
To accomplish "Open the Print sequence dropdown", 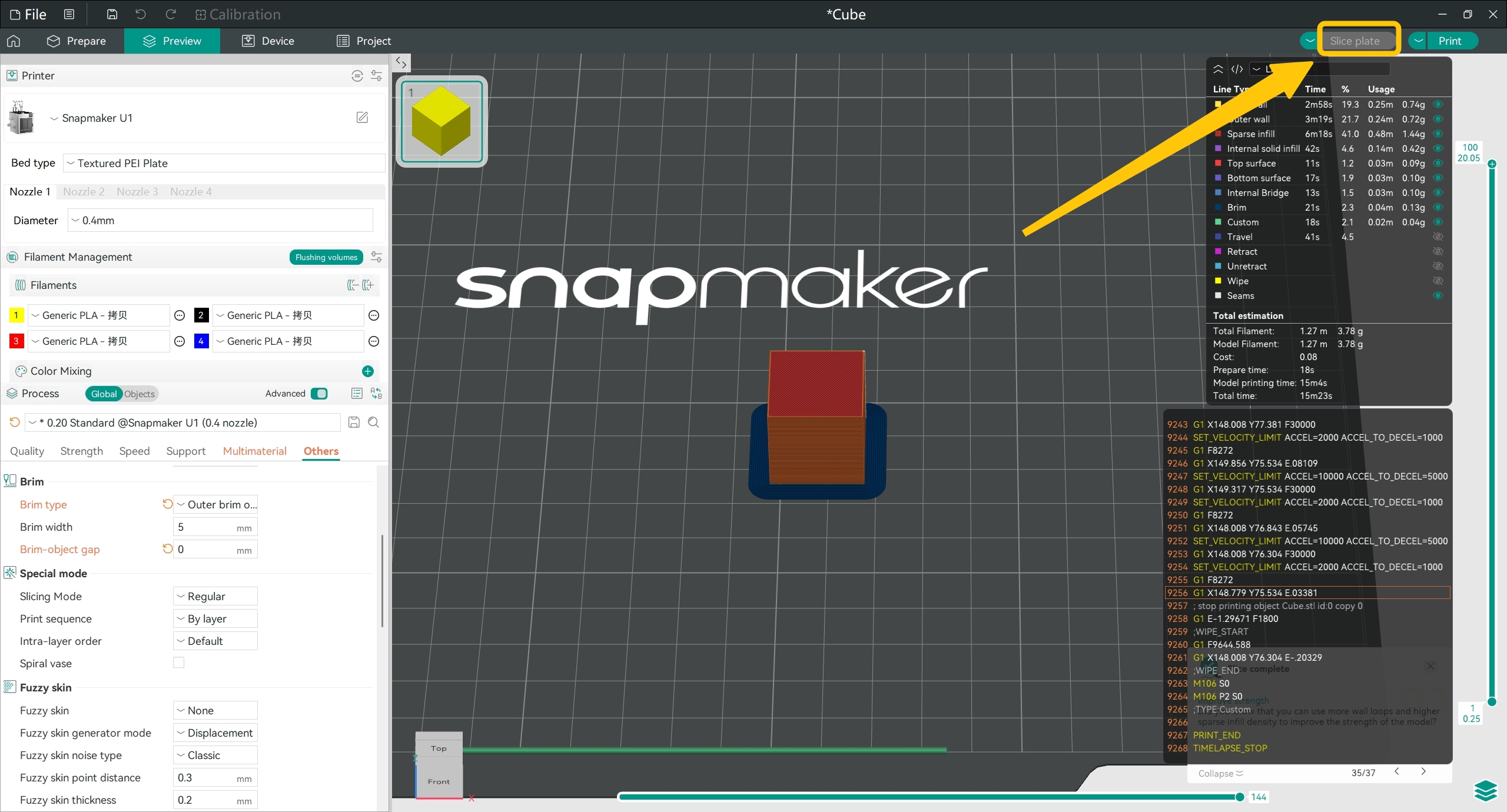I will tap(215, 618).
